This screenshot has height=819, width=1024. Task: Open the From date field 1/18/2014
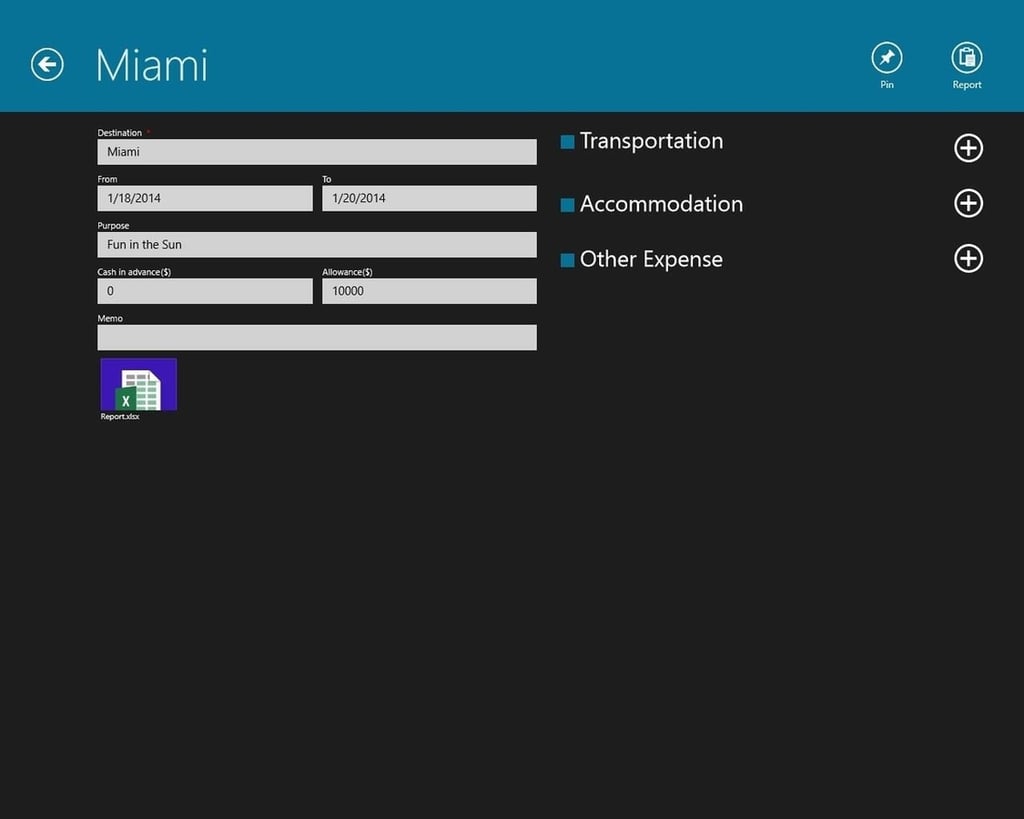pos(205,198)
